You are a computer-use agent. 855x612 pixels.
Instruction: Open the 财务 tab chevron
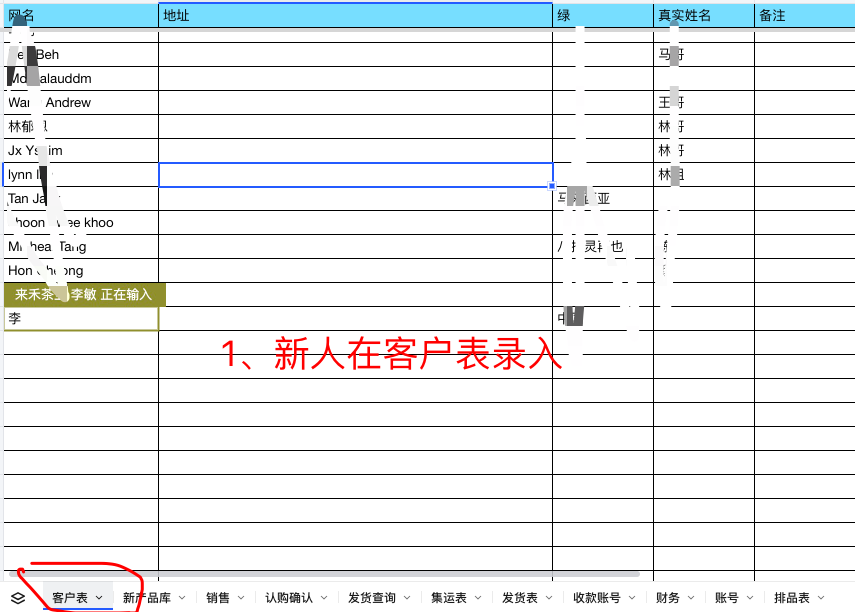coord(690,598)
